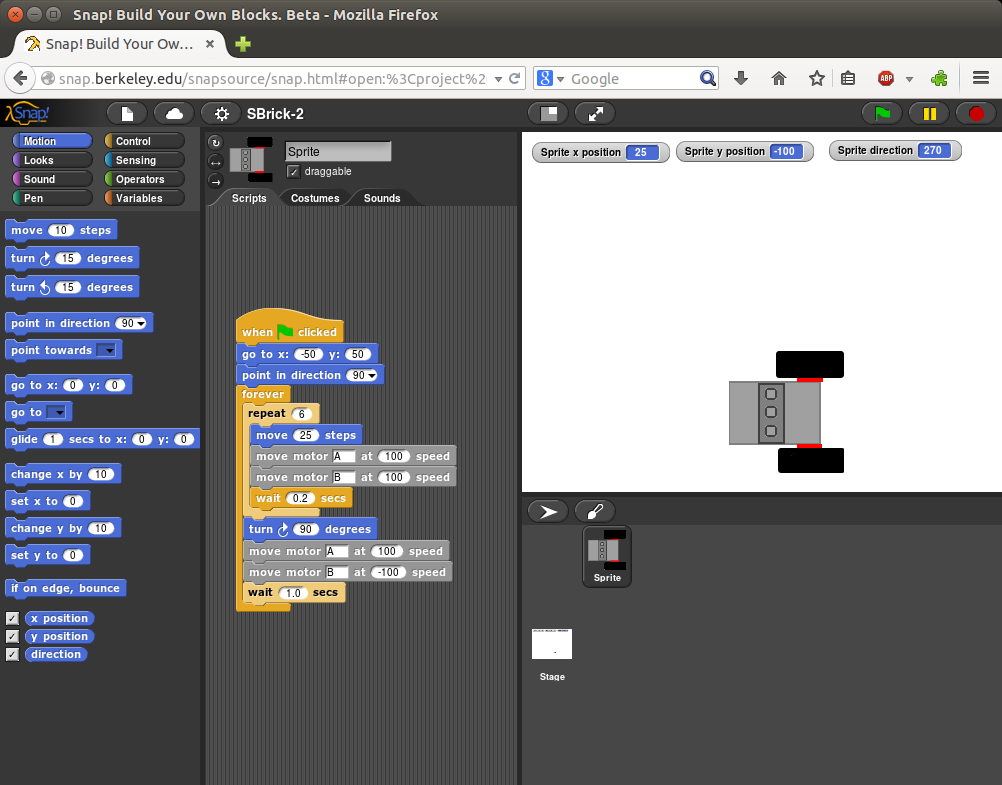This screenshot has height=785, width=1002.
Task: Click the 'when flag clicked' hat block
Action: coord(289,328)
